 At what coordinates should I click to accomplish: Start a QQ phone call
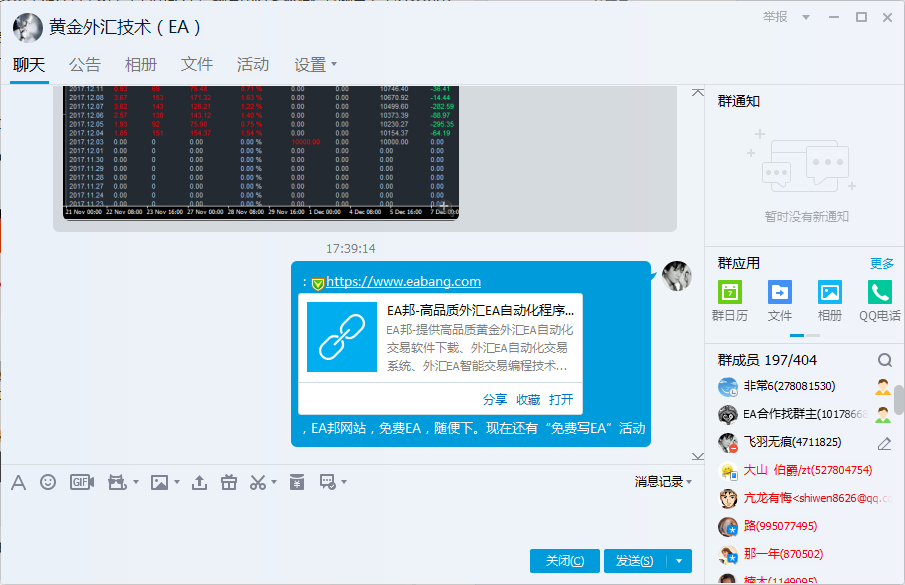tap(880, 292)
